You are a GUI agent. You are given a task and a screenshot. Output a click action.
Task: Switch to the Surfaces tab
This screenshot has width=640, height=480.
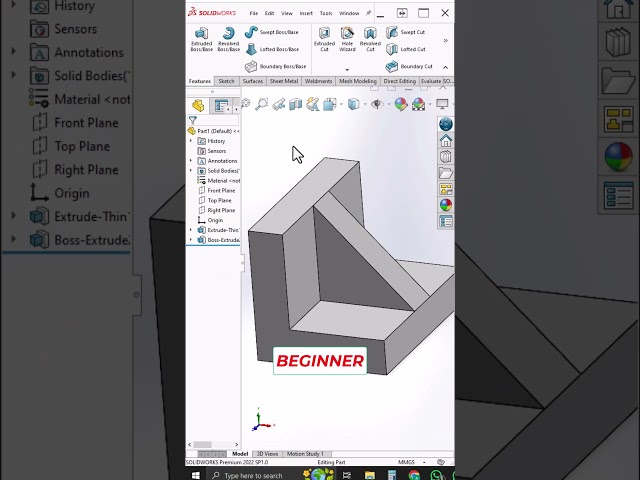253,81
